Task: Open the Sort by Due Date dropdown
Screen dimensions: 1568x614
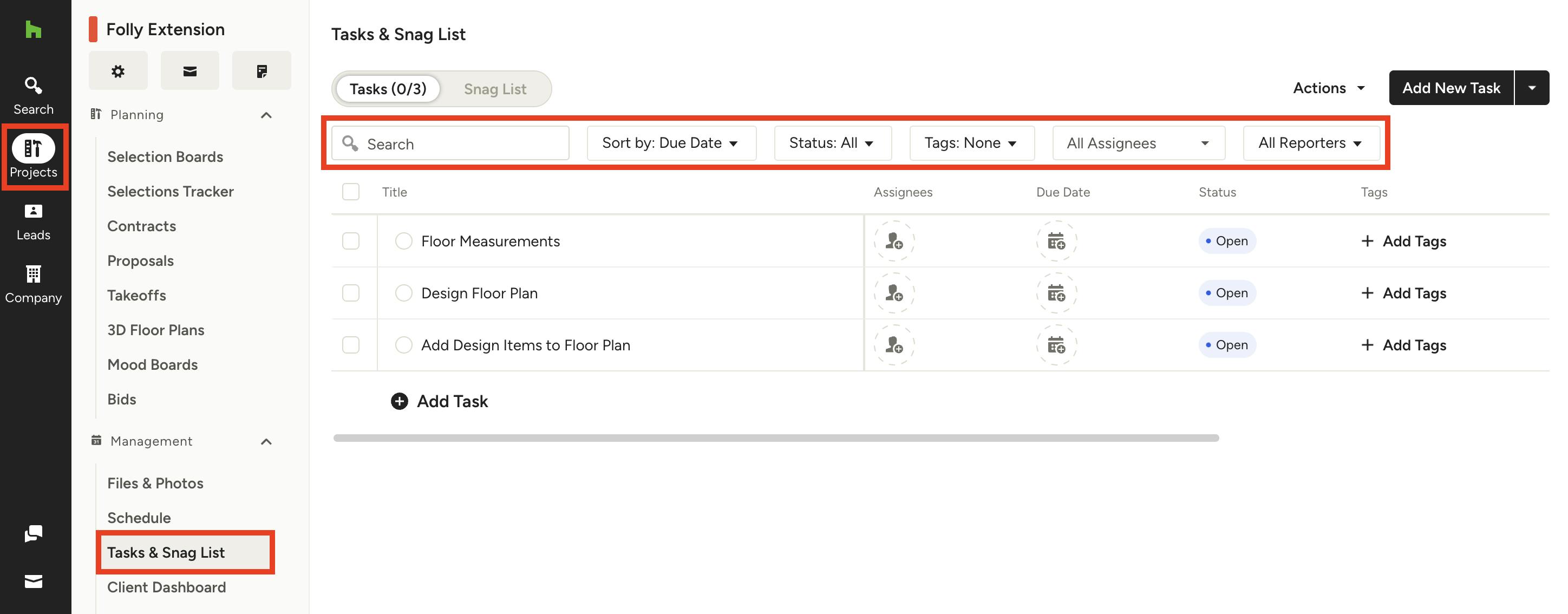Action: (x=671, y=143)
